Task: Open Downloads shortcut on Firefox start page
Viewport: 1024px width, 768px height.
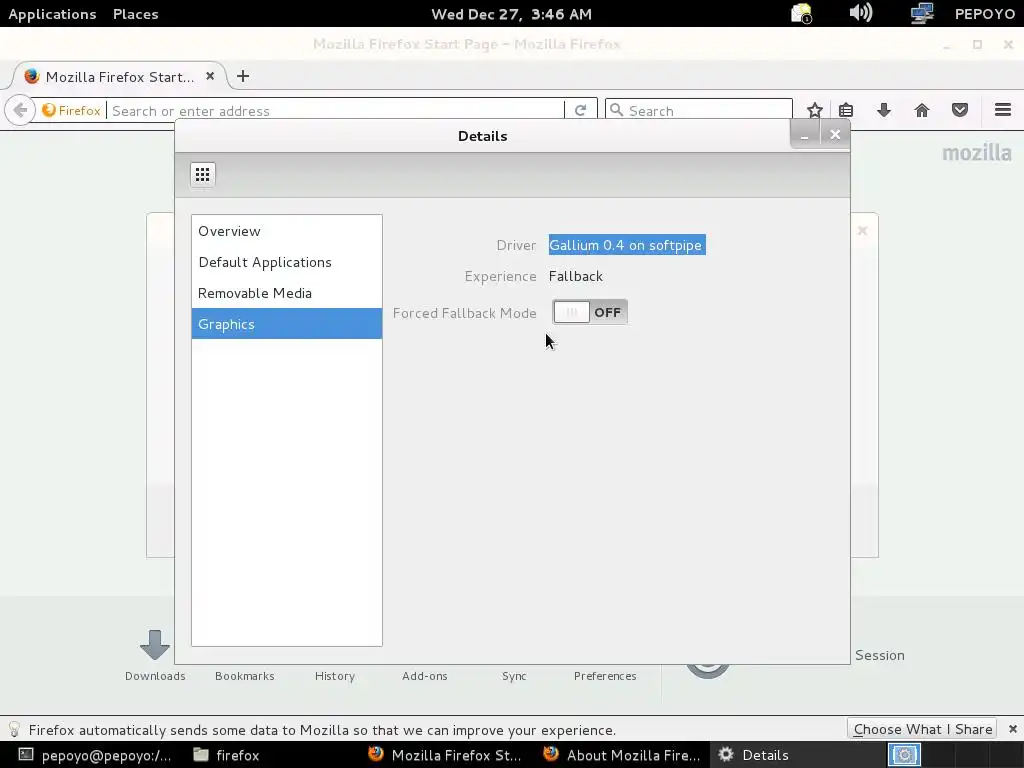Action: (155, 656)
